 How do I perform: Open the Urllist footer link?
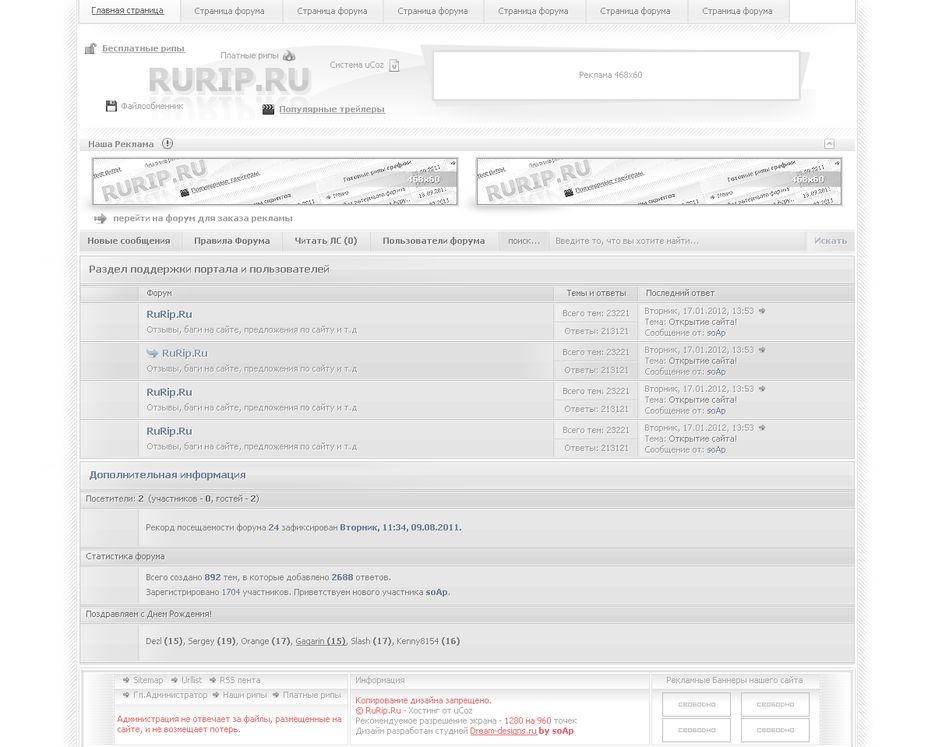point(191,680)
